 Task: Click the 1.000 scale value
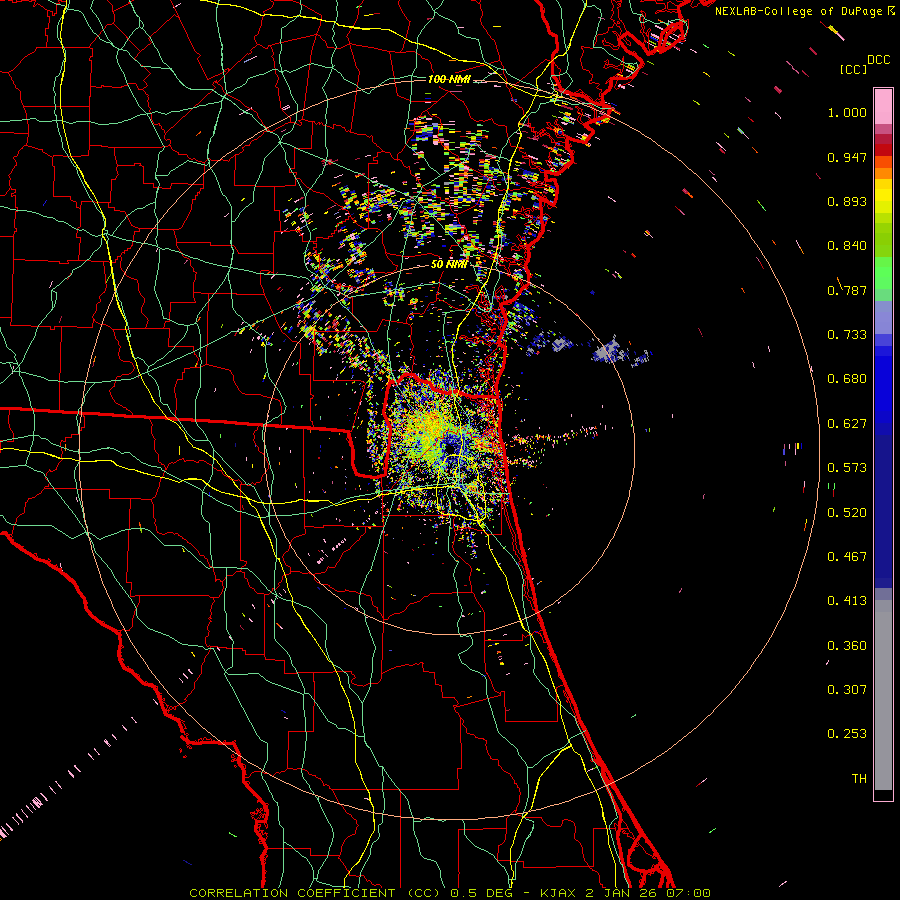847,112
